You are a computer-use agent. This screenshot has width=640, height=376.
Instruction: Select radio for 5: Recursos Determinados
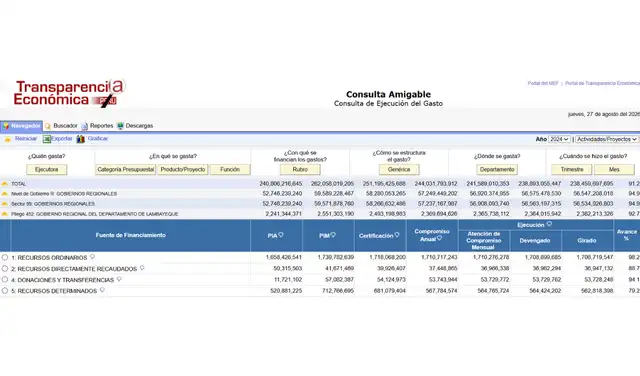click(x=5, y=291)
